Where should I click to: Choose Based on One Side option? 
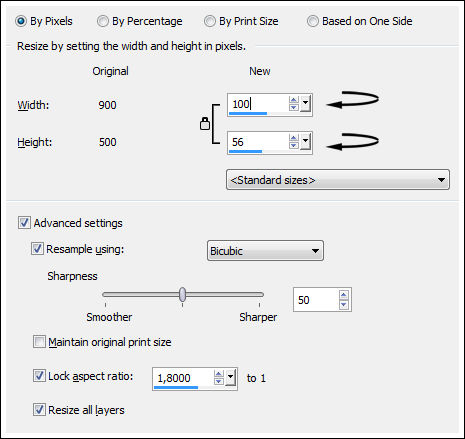point(360,21)
